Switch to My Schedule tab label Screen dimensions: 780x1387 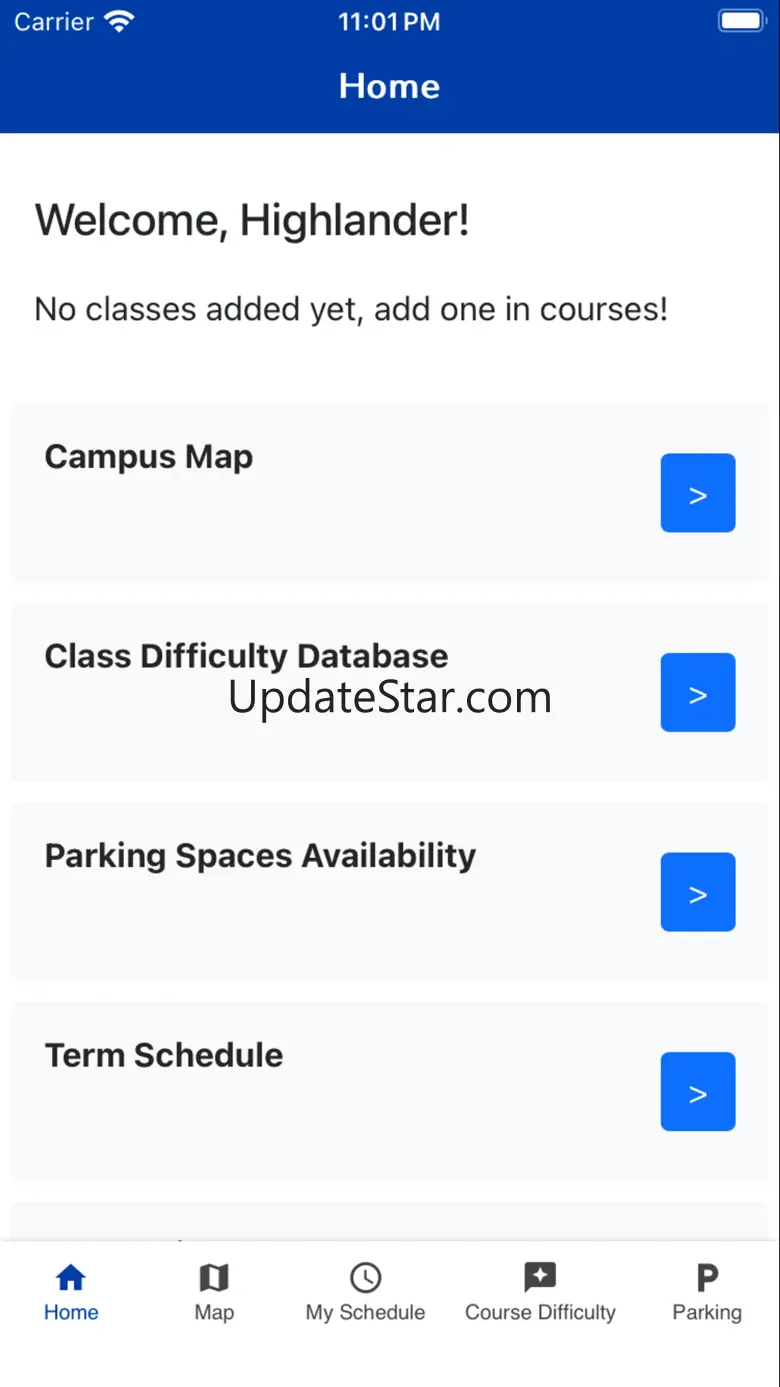click(365, 1313)
